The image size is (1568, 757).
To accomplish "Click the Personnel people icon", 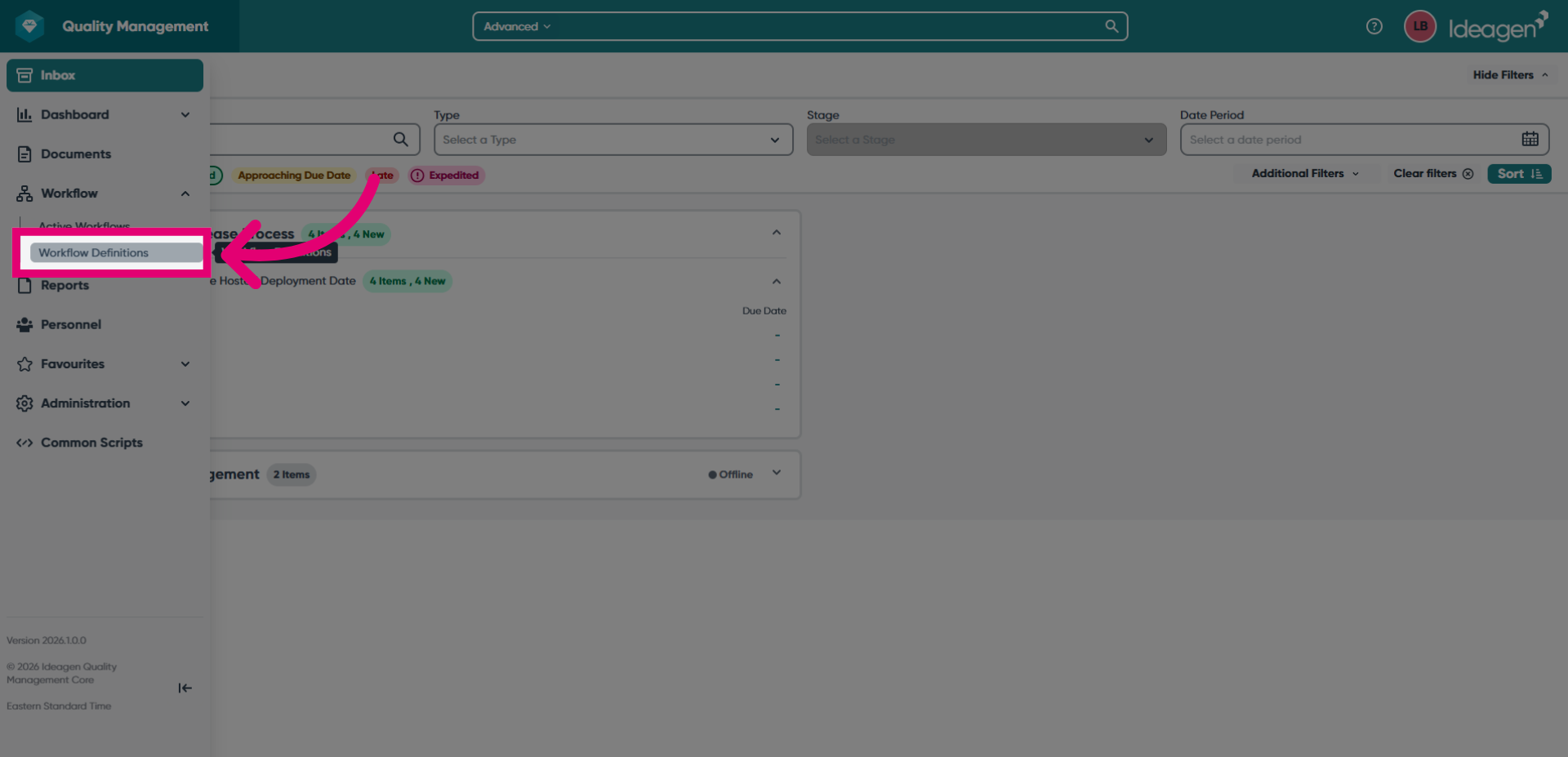I will click(x=24, y=325).
